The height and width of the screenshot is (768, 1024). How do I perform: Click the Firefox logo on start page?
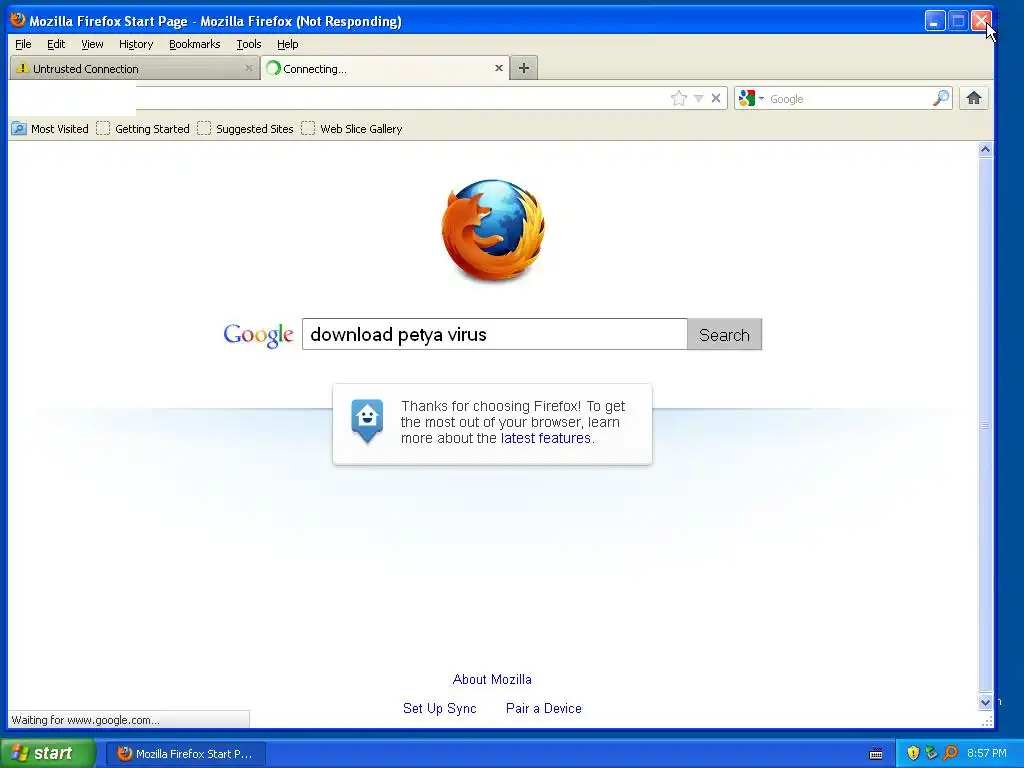[x=493, y=230]
